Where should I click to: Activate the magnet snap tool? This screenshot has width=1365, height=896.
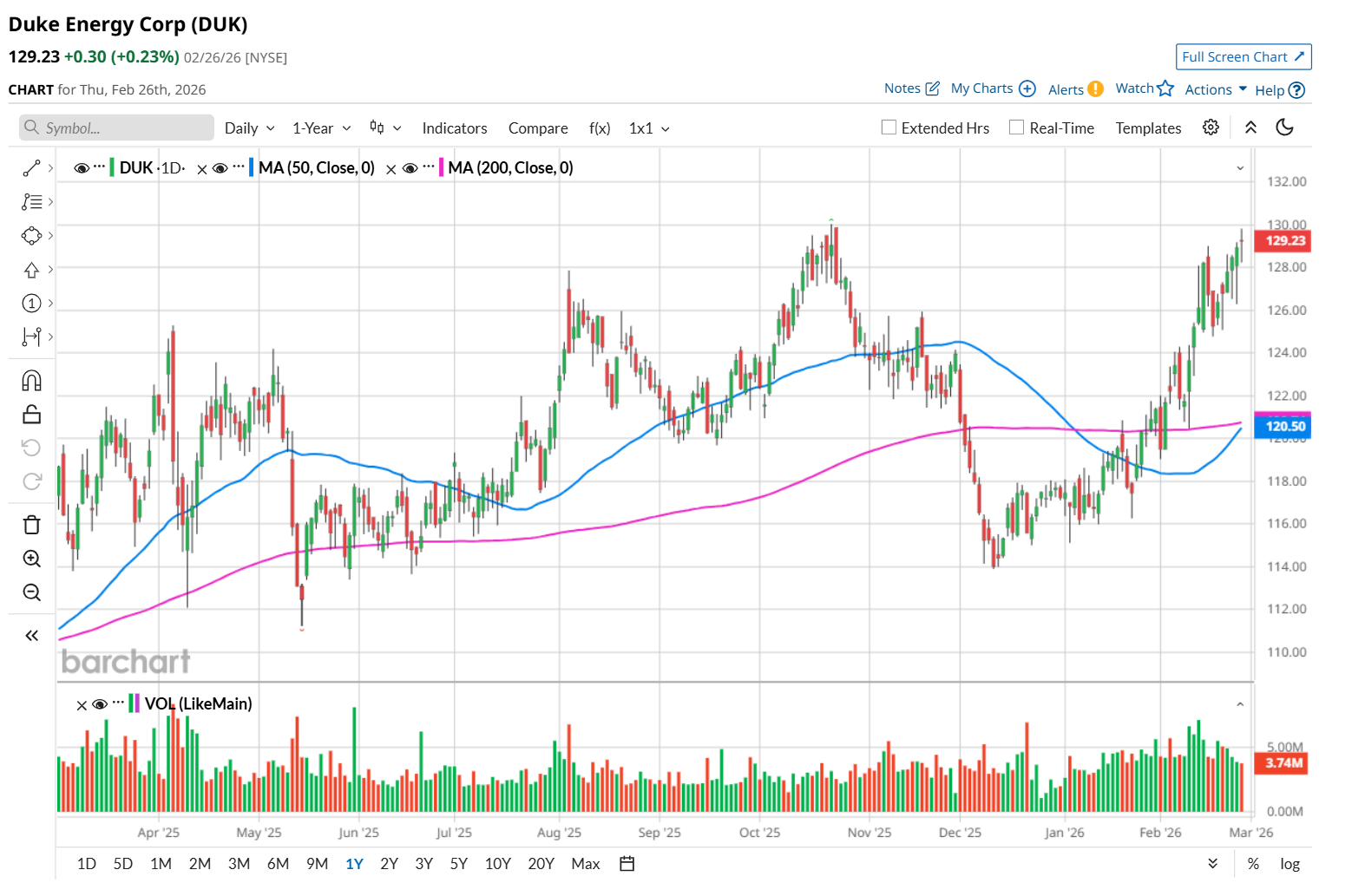(32, 381)
